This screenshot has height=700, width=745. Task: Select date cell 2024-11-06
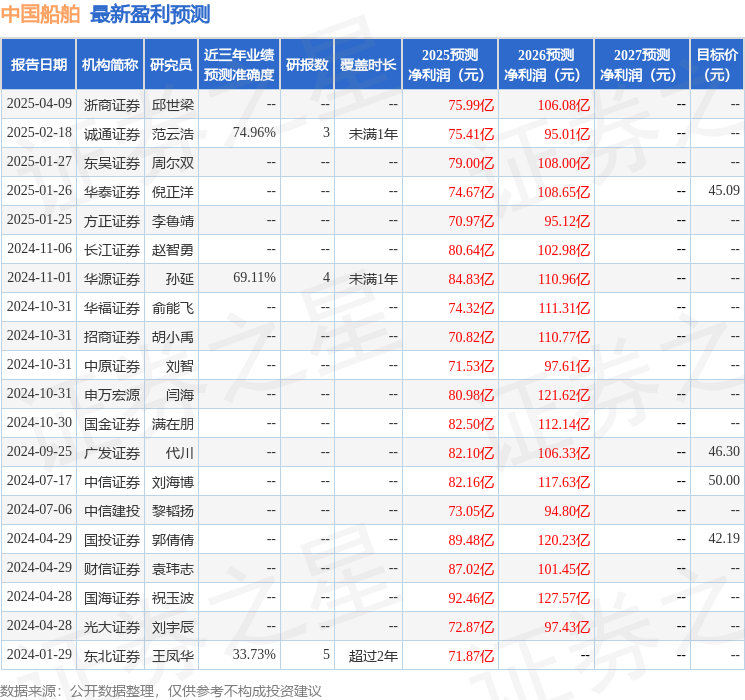[39, 249]
